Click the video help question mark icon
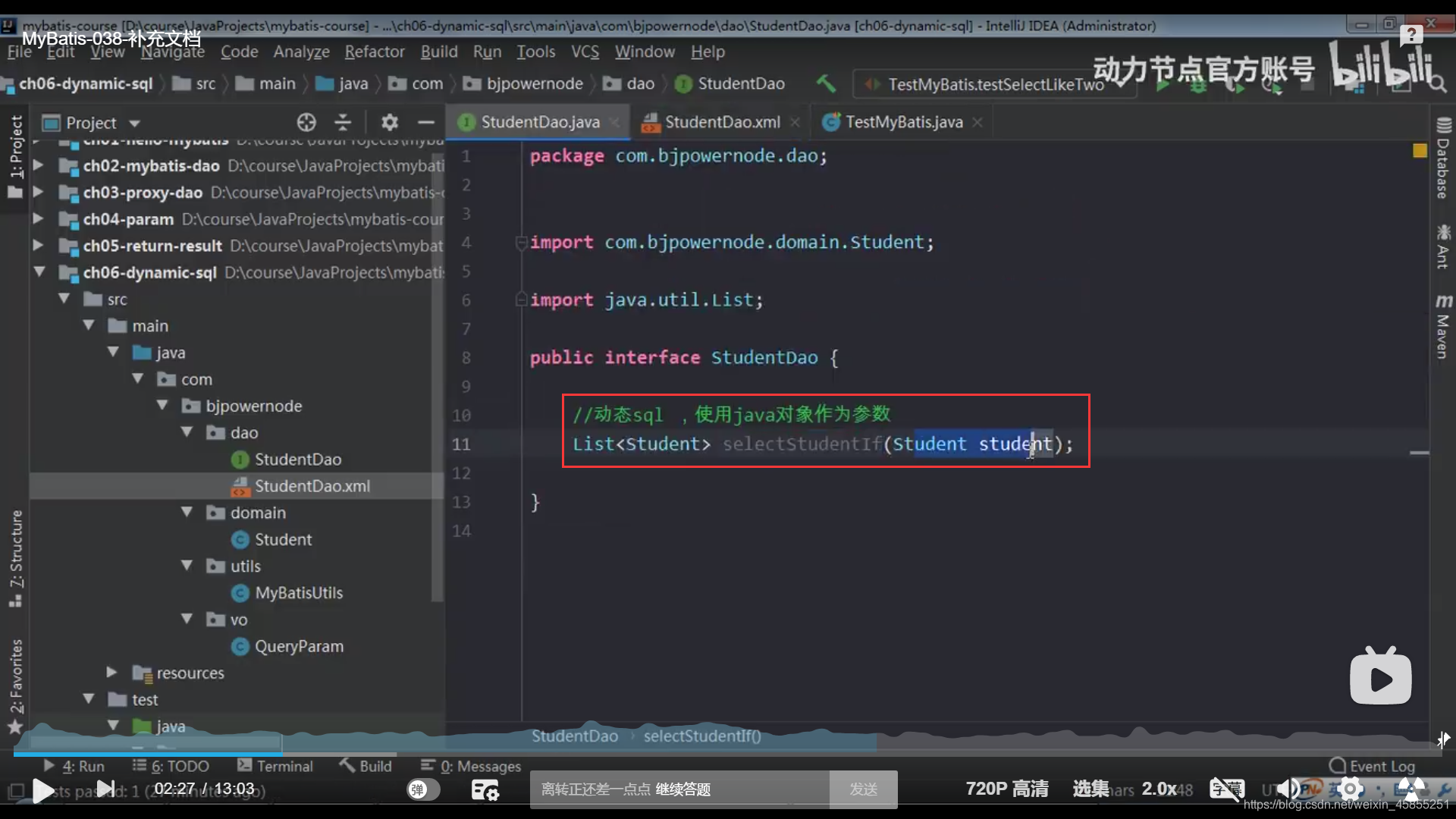 (x=1411, y=35)
